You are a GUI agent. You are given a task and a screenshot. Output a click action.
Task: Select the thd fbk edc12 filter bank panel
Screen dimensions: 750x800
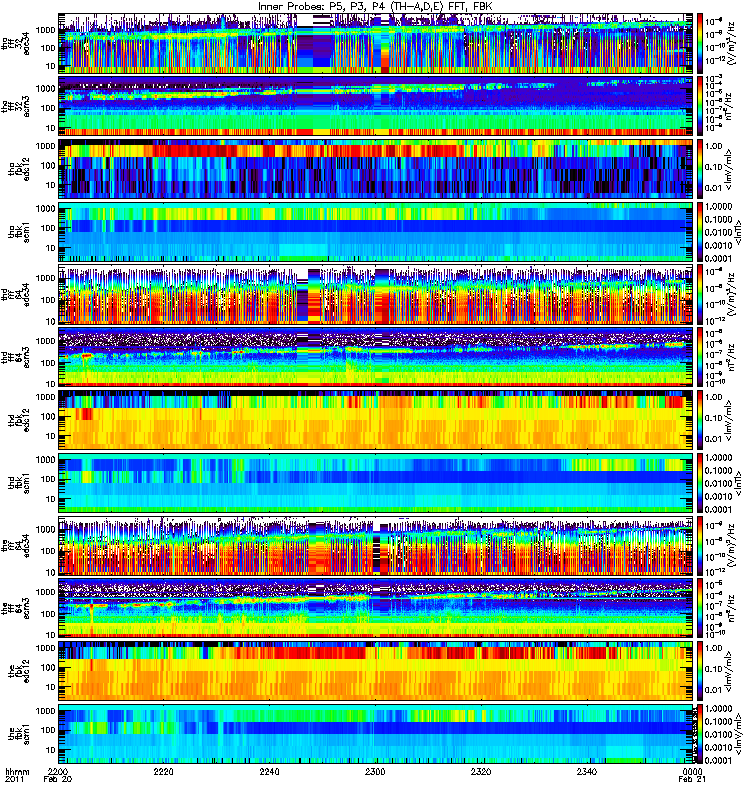376,420
